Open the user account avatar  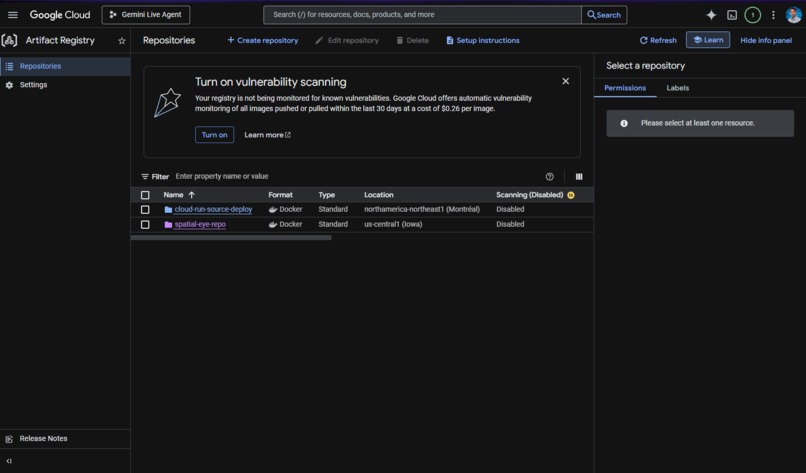pyautogui.click(x=794, y=15)
